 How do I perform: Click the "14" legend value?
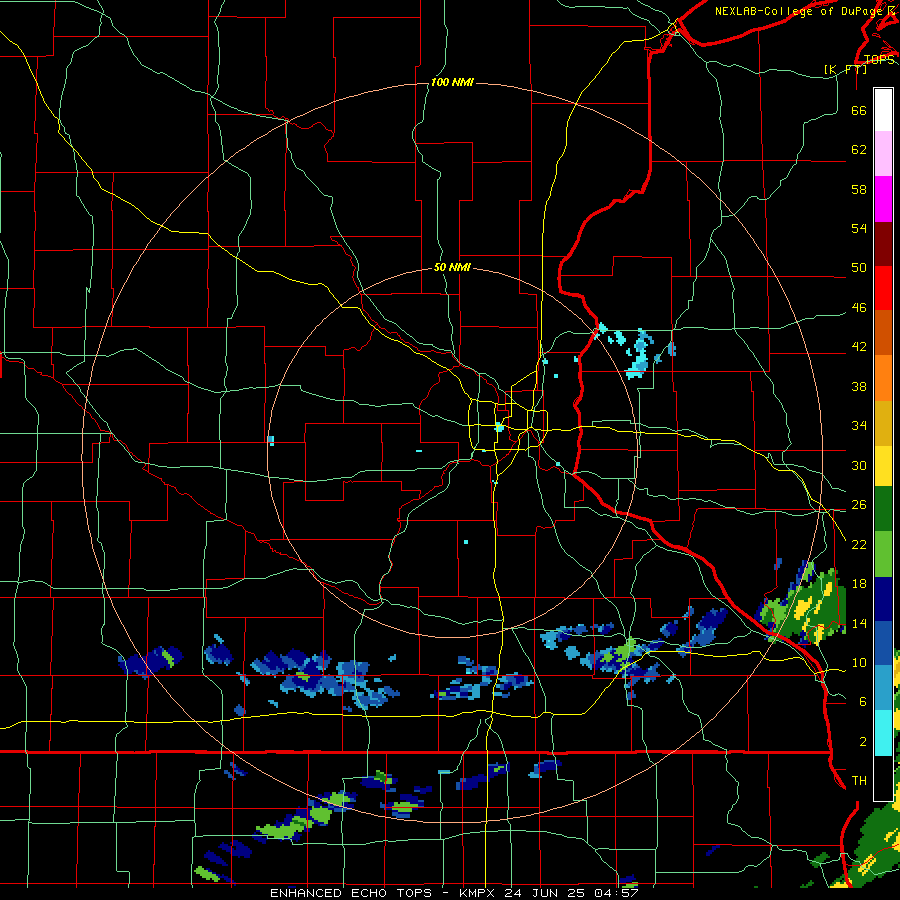pyautogui.click(x=859, y=623)
